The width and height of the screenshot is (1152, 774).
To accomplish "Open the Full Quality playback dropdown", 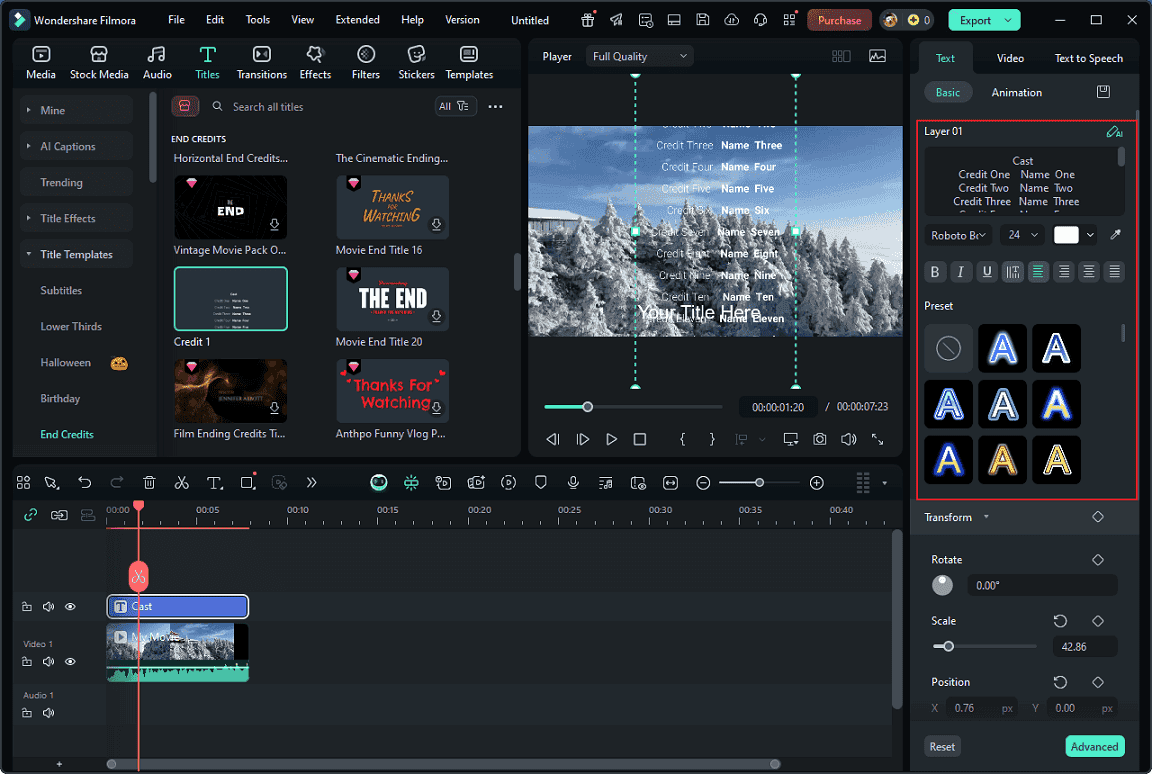I will 639,55.
